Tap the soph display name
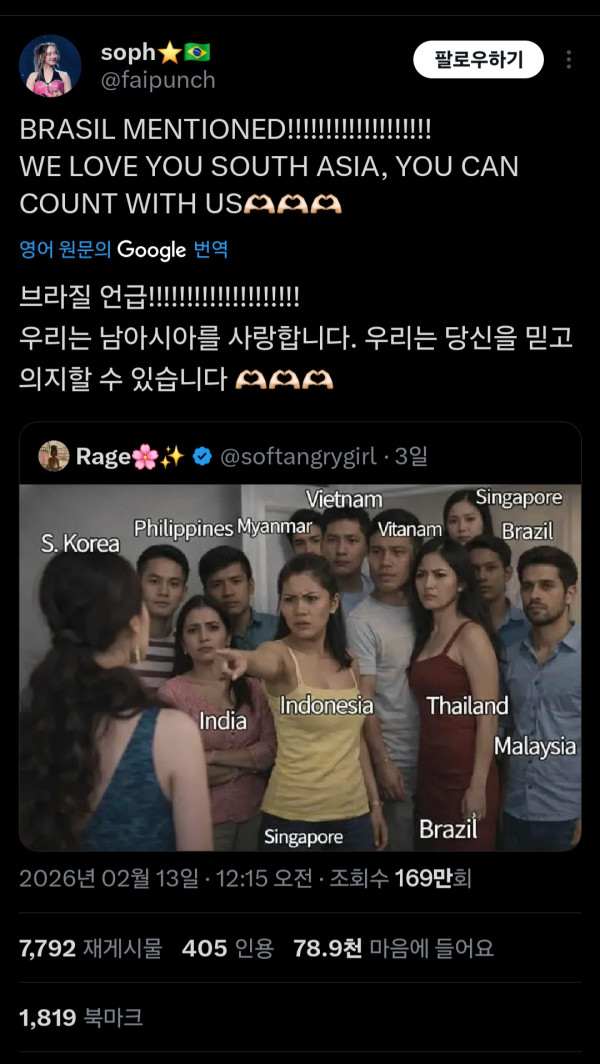This screenshot has width=600, height=1064. point(128,52)
